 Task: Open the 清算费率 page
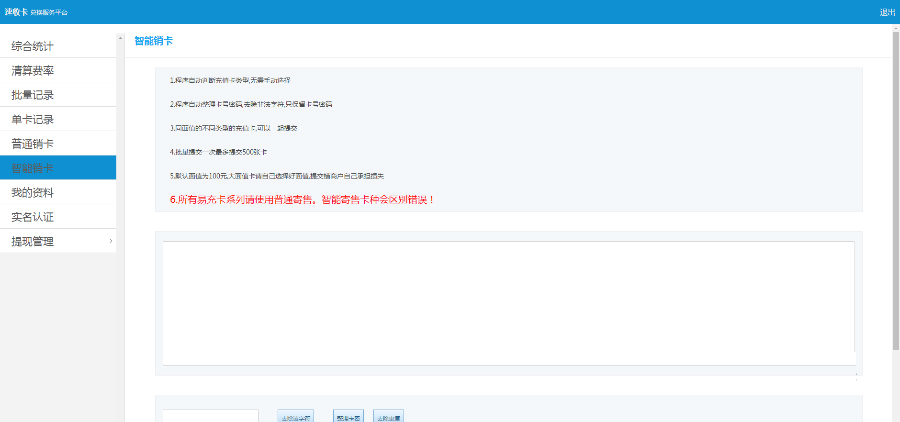click(x=32, y=71)
